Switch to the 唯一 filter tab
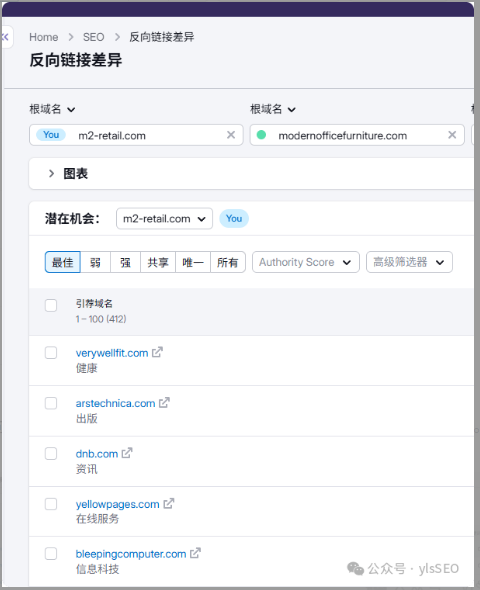Screen dimensions: 480x590 [x=193, y=262]
